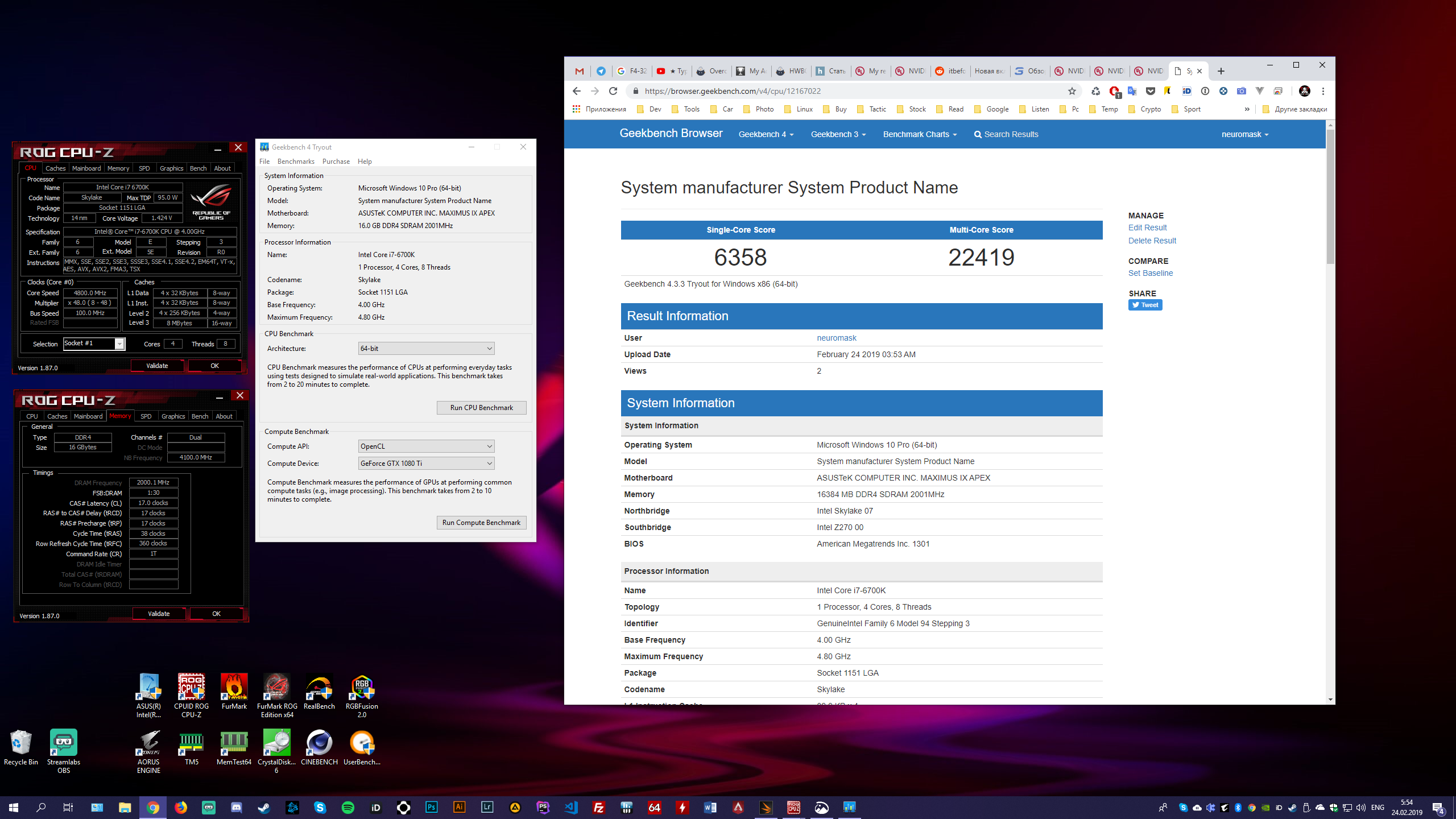1456x819 pixels.
Task: Open Discord from the taskbar
Action: [237, 808]
